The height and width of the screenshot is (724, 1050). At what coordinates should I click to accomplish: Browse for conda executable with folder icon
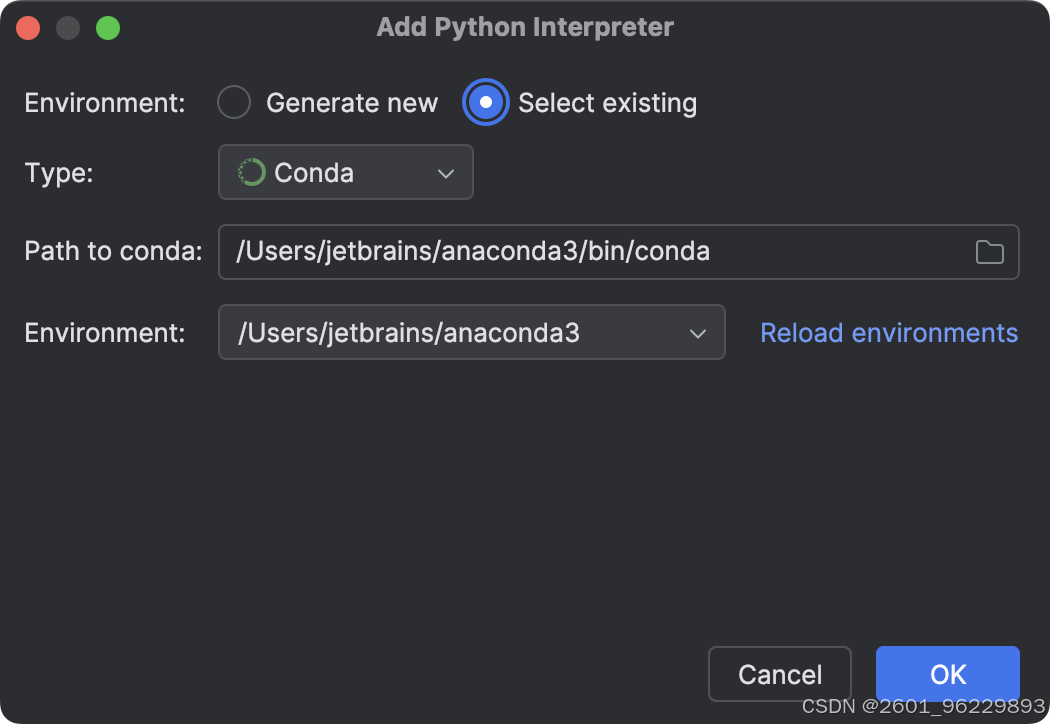tap(989, 252)
